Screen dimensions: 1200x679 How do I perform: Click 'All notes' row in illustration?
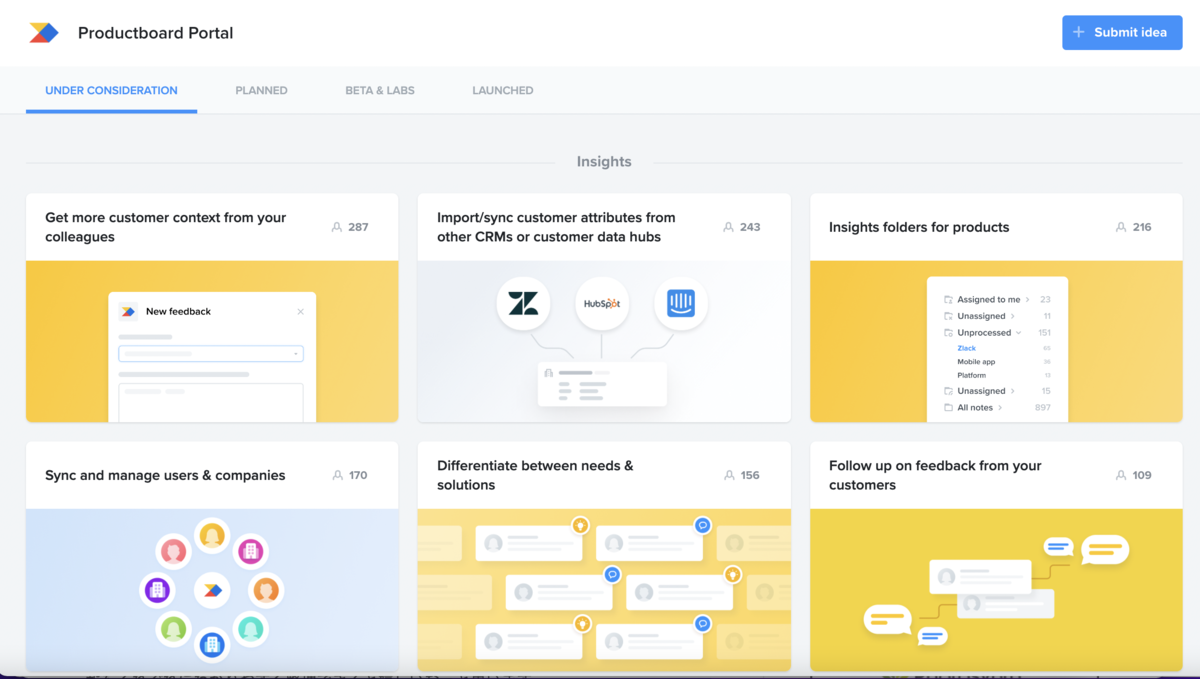pos(997,408)
